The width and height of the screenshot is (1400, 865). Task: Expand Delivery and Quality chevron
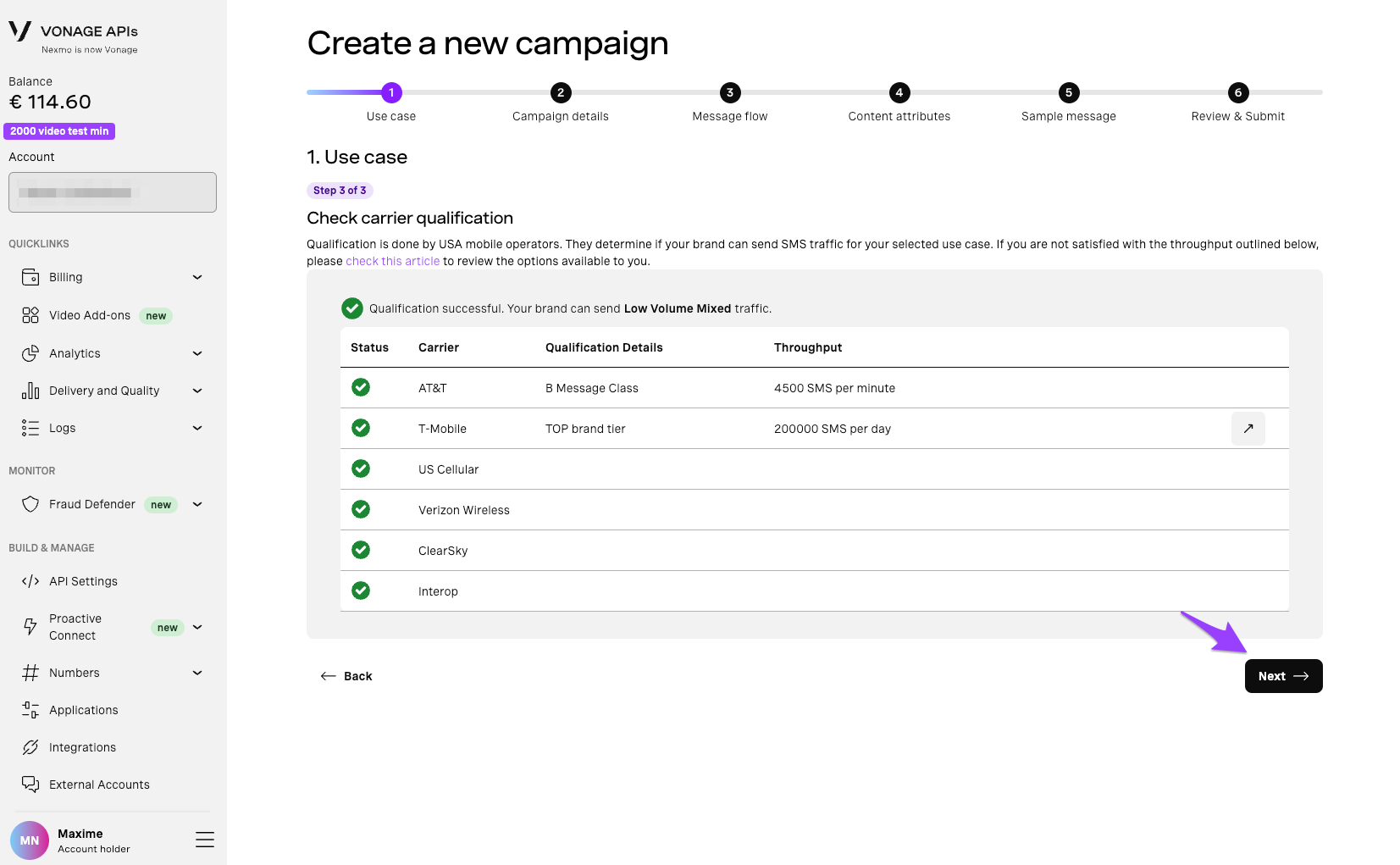click(x=197, y=391)
